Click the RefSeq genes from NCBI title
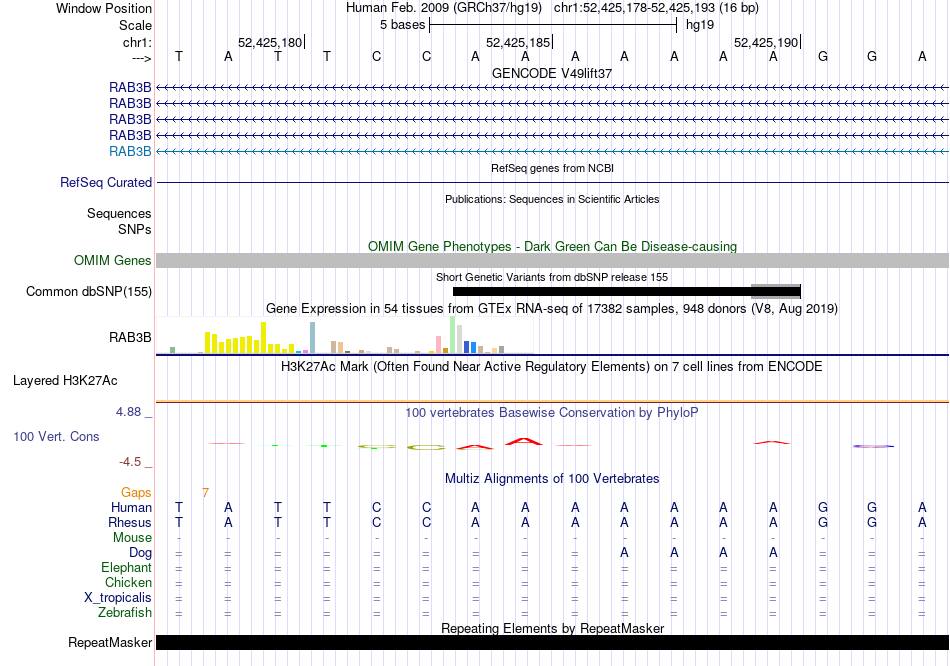Image resolution: width=950 pixels, height=666 pixels. [552, 168]
